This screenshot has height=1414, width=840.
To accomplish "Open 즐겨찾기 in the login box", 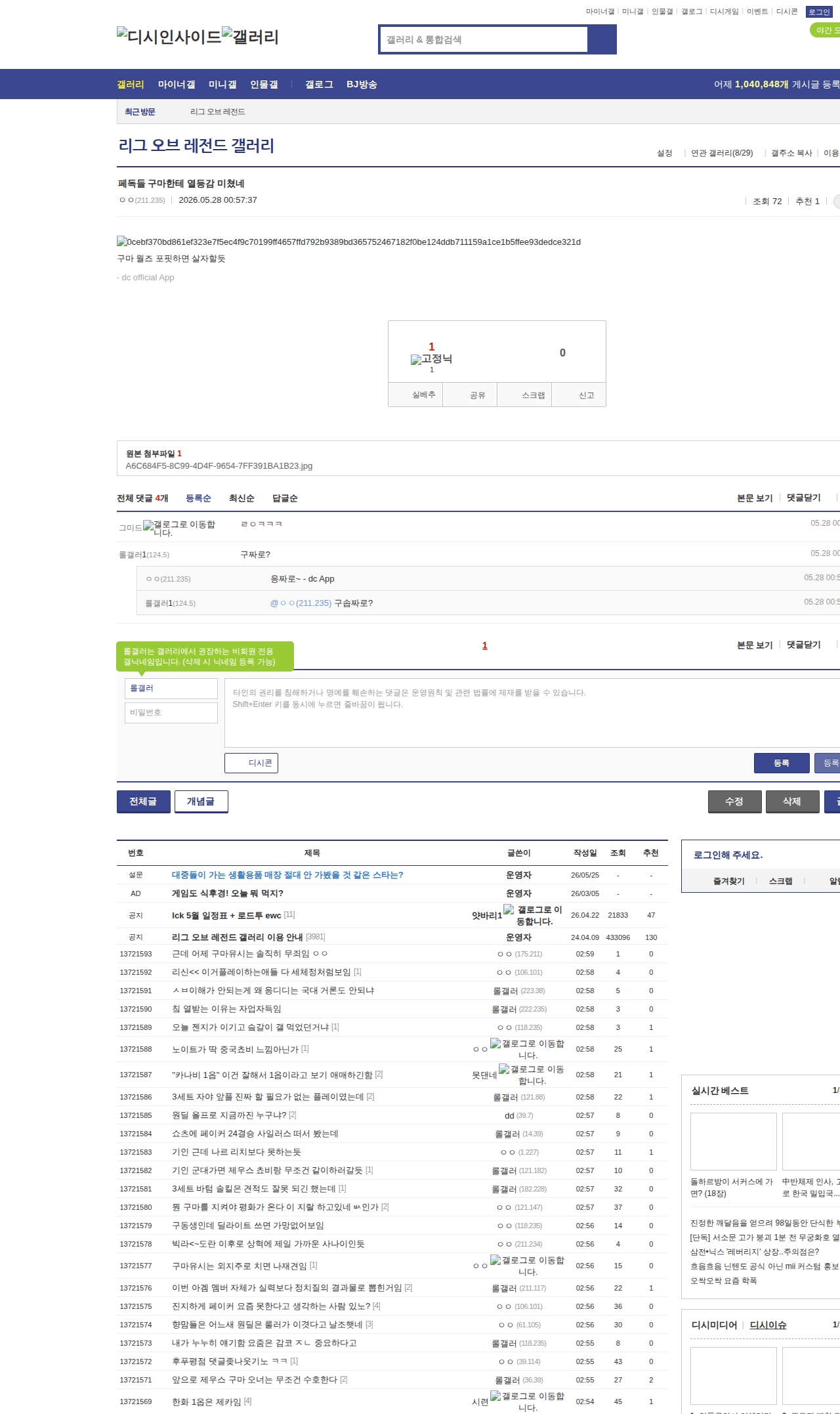I will coord(729,881).
